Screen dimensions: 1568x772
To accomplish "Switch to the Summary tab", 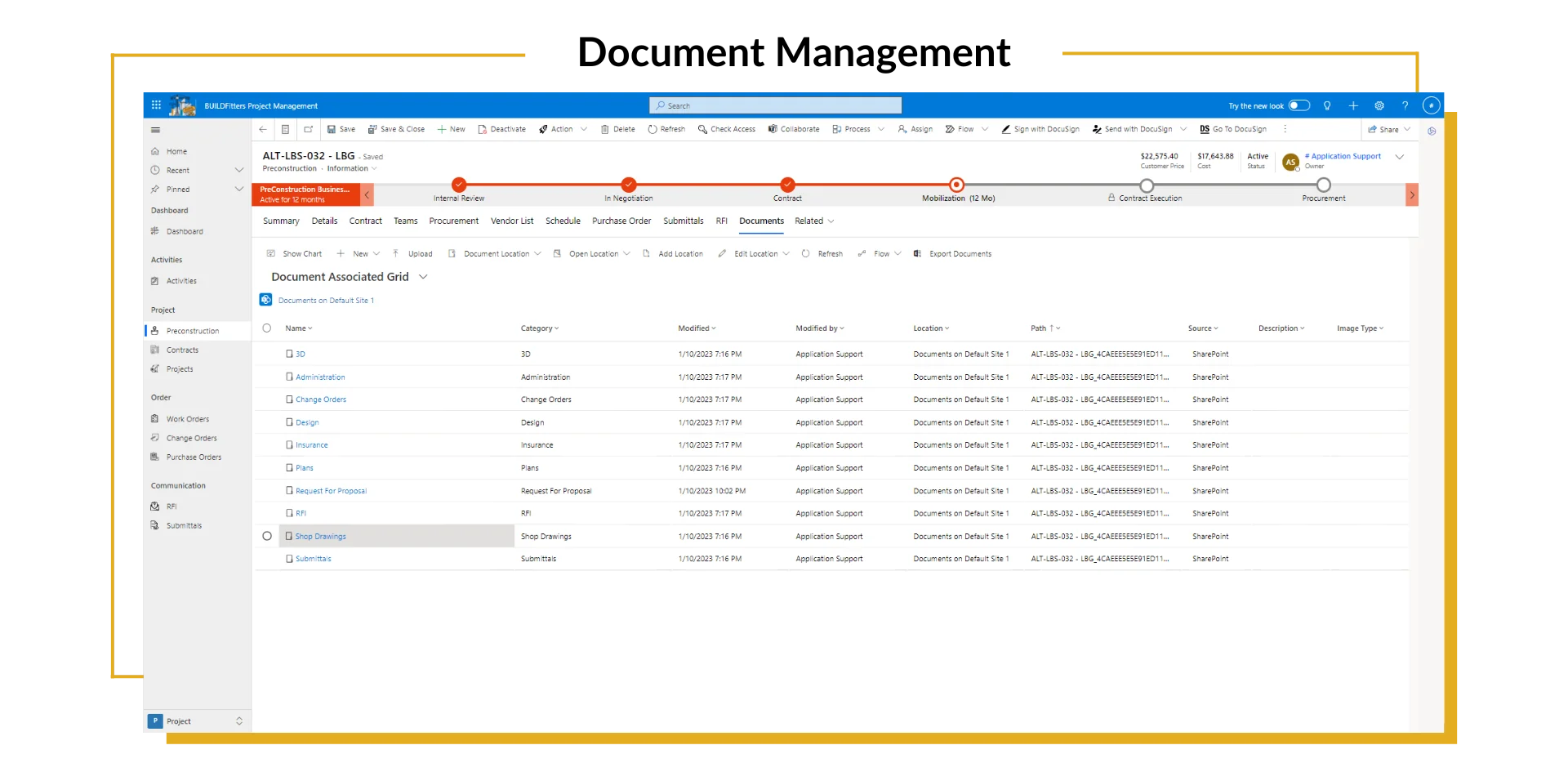I will tap(280, 221).
